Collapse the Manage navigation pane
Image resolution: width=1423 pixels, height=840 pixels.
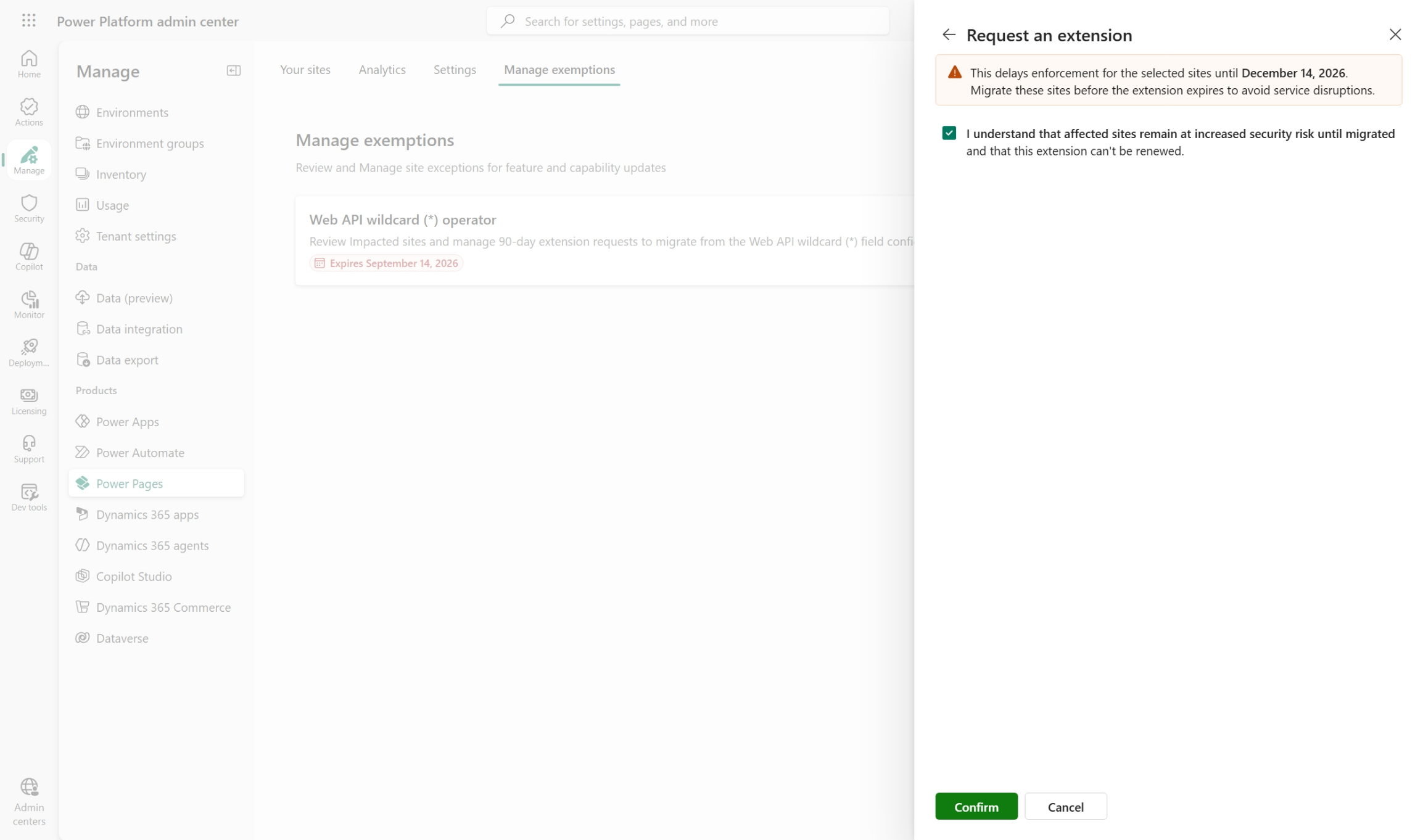pyautogui.click(x=233, y=70)
